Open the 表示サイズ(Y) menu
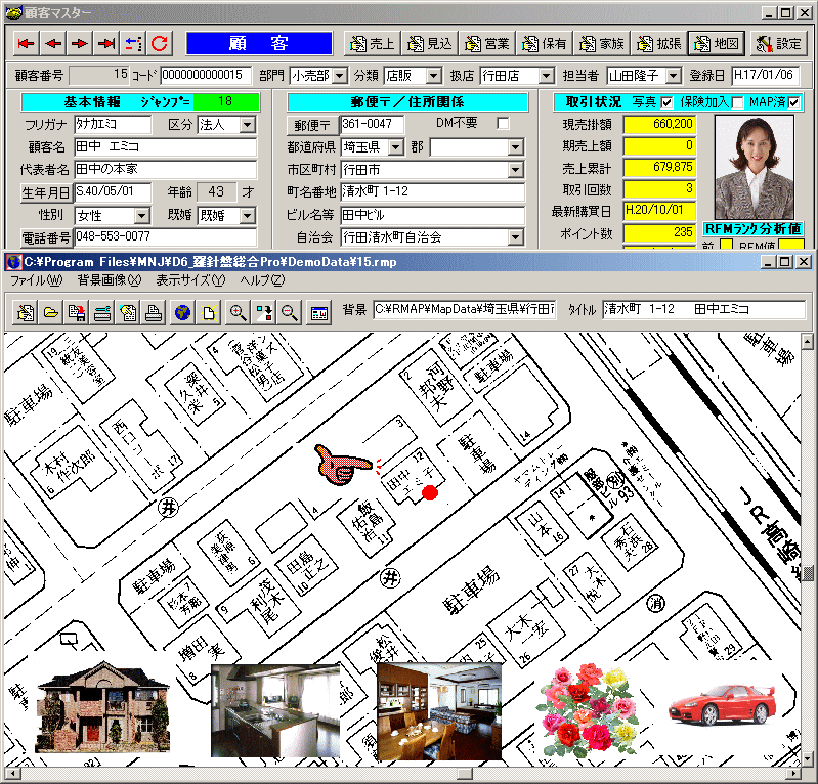 tap(190, 281)
